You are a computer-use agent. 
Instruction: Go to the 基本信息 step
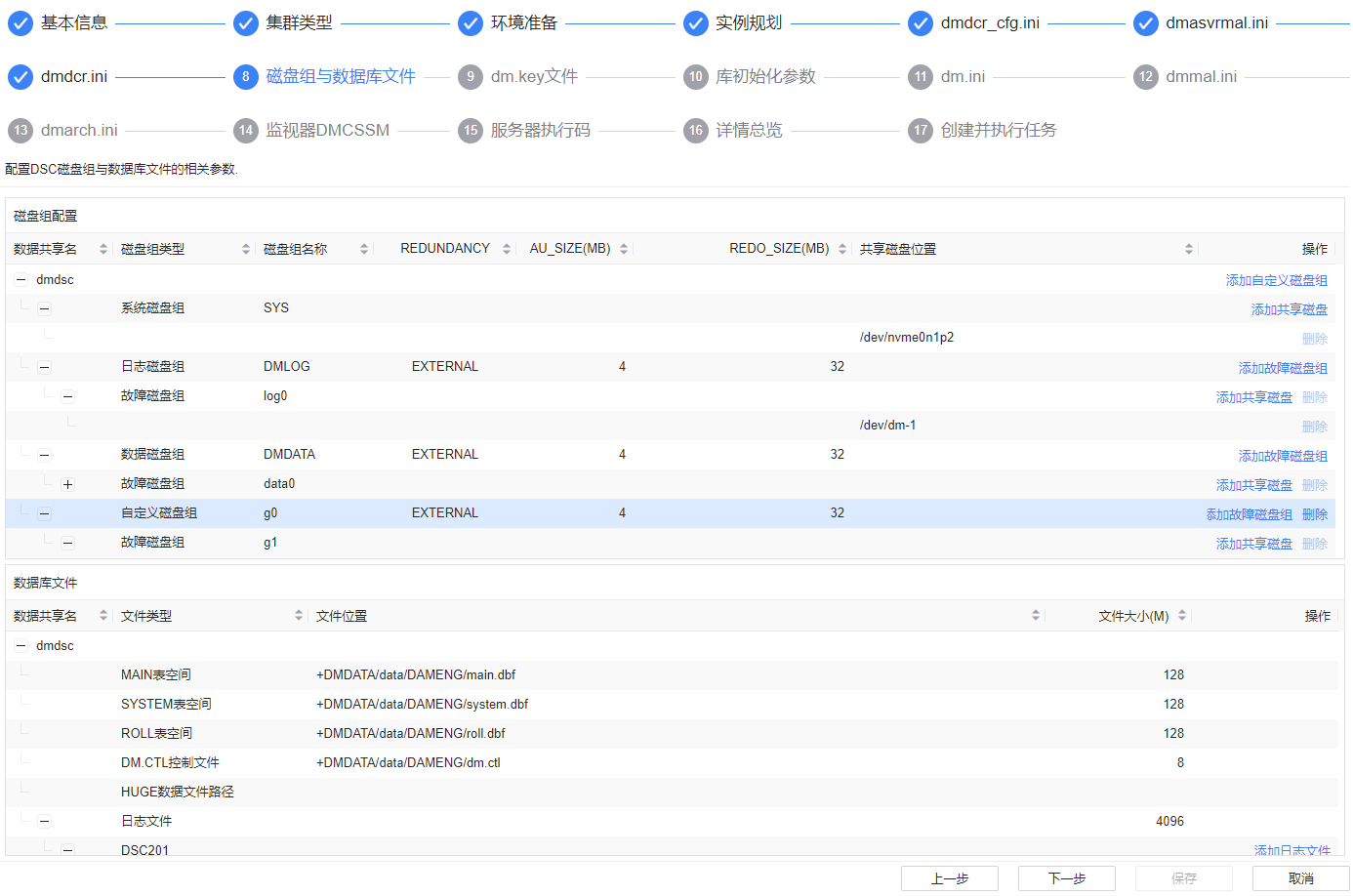[74, 23]
